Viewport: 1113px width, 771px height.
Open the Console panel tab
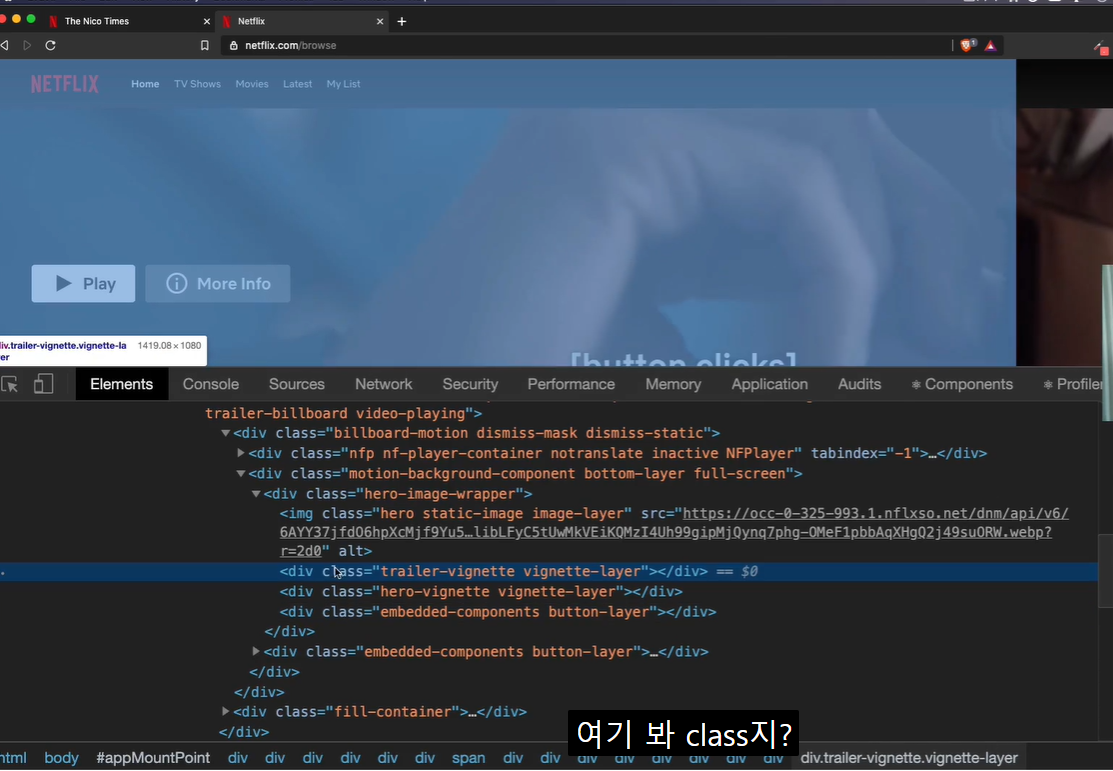click(x=211, y=384)
